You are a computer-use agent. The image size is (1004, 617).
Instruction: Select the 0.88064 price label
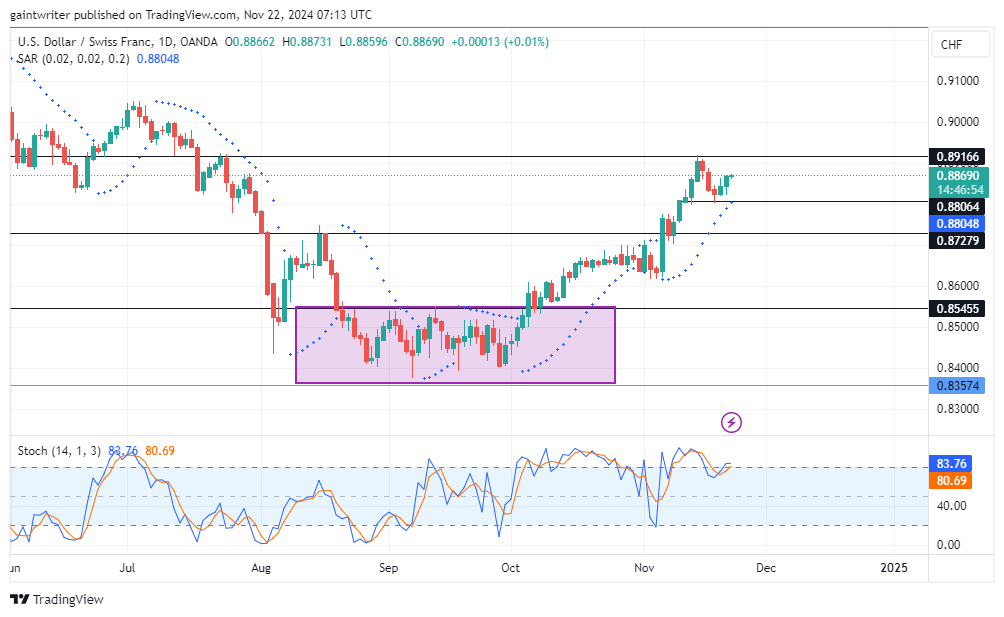(957, 207)
